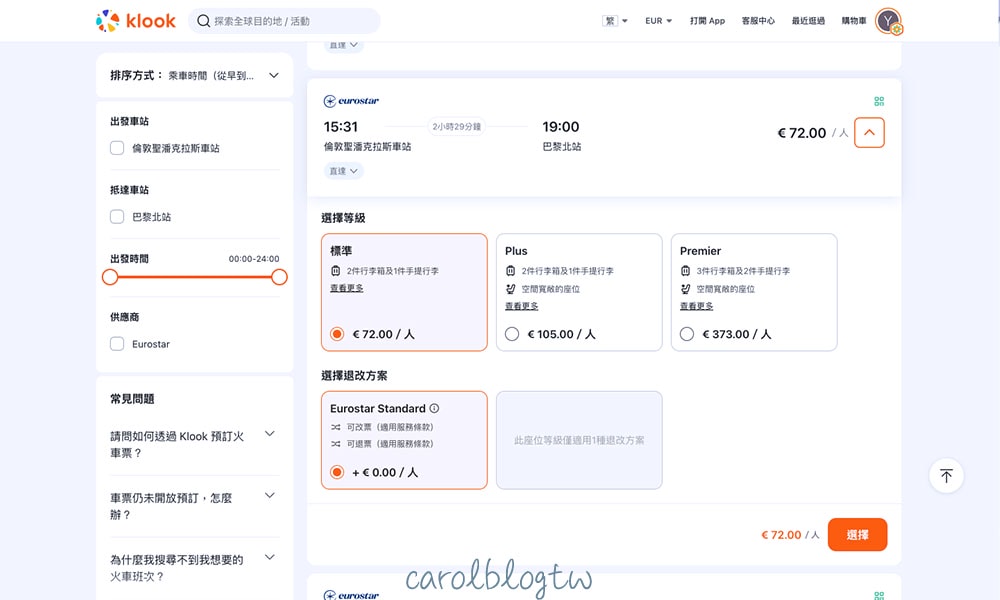Screen dimensions: 1000x600
Task: Click the orange track of the 出發時間 slider
Action: 195,277
